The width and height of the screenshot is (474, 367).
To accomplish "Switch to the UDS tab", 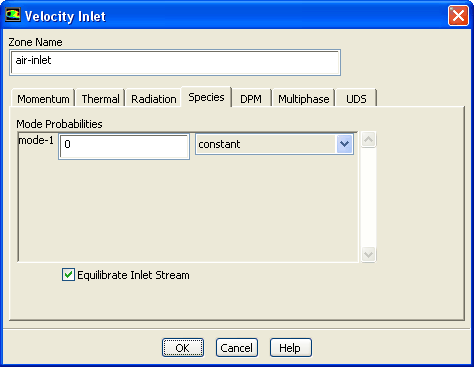I will point(356,99).
